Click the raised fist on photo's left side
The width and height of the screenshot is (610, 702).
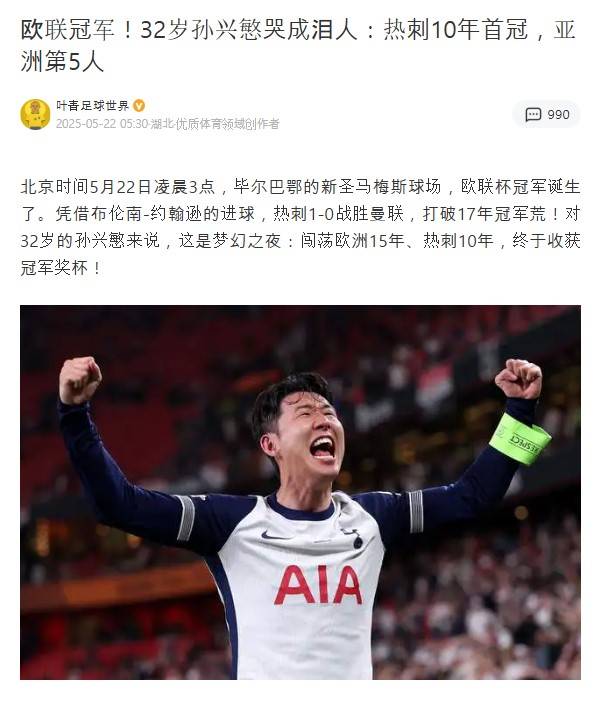(x=81, y=380)
